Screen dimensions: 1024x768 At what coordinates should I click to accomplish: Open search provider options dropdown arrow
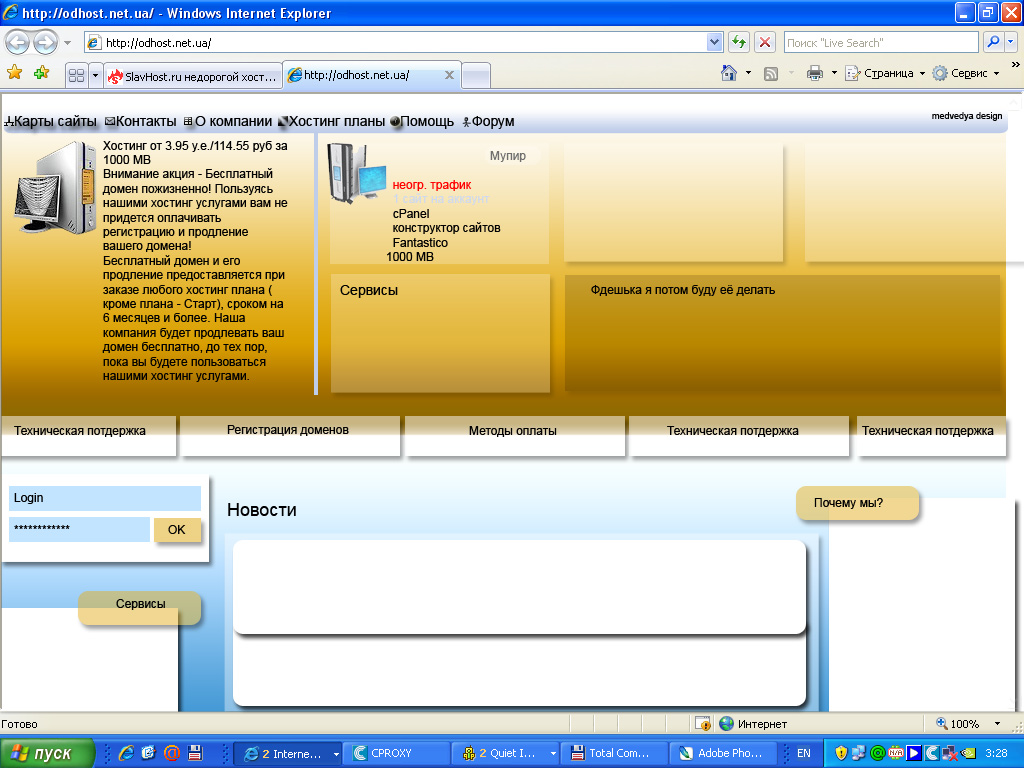(x=1010, y=43)
